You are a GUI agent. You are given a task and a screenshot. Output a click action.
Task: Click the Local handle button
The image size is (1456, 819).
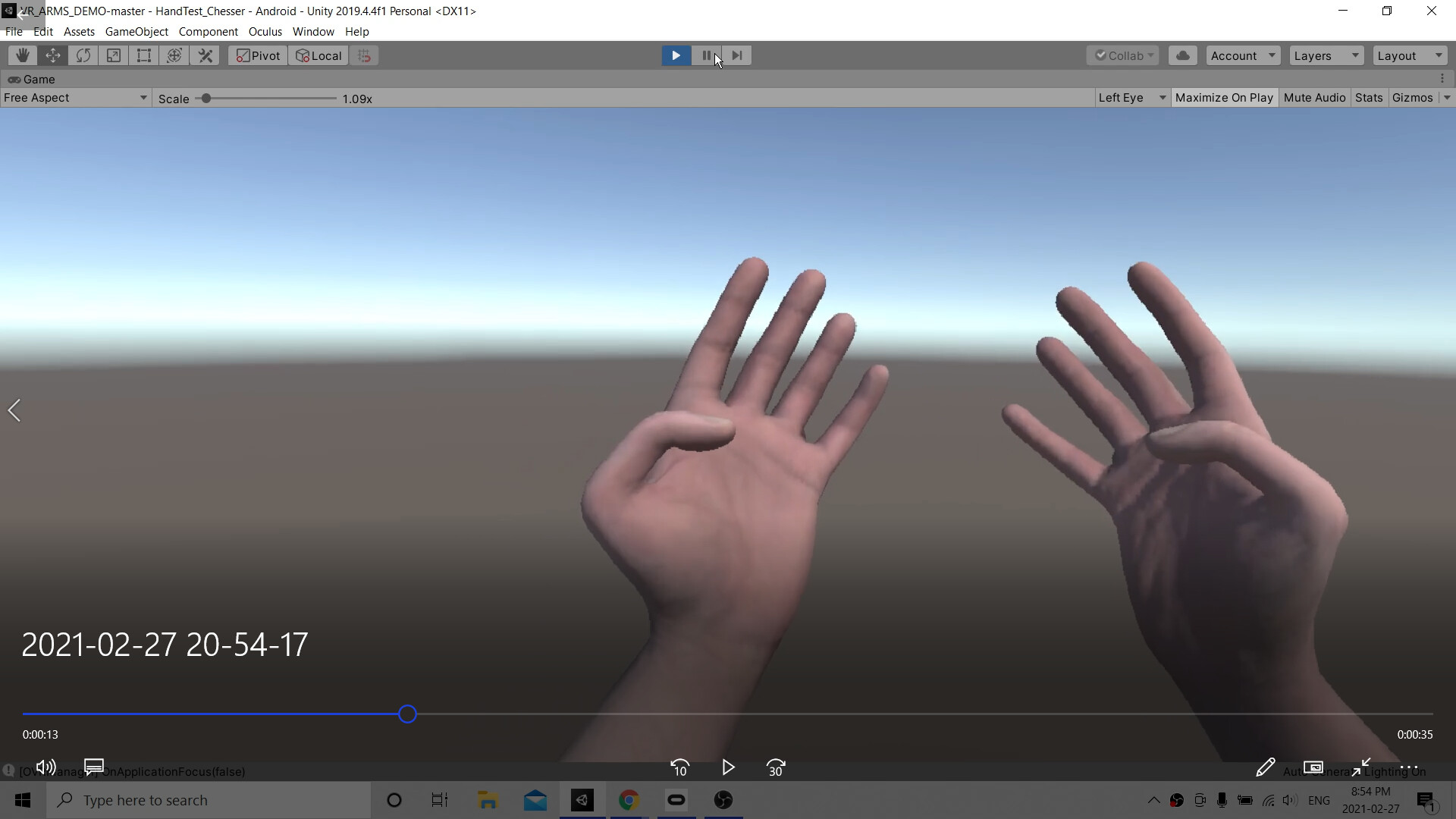click(318, 55)
